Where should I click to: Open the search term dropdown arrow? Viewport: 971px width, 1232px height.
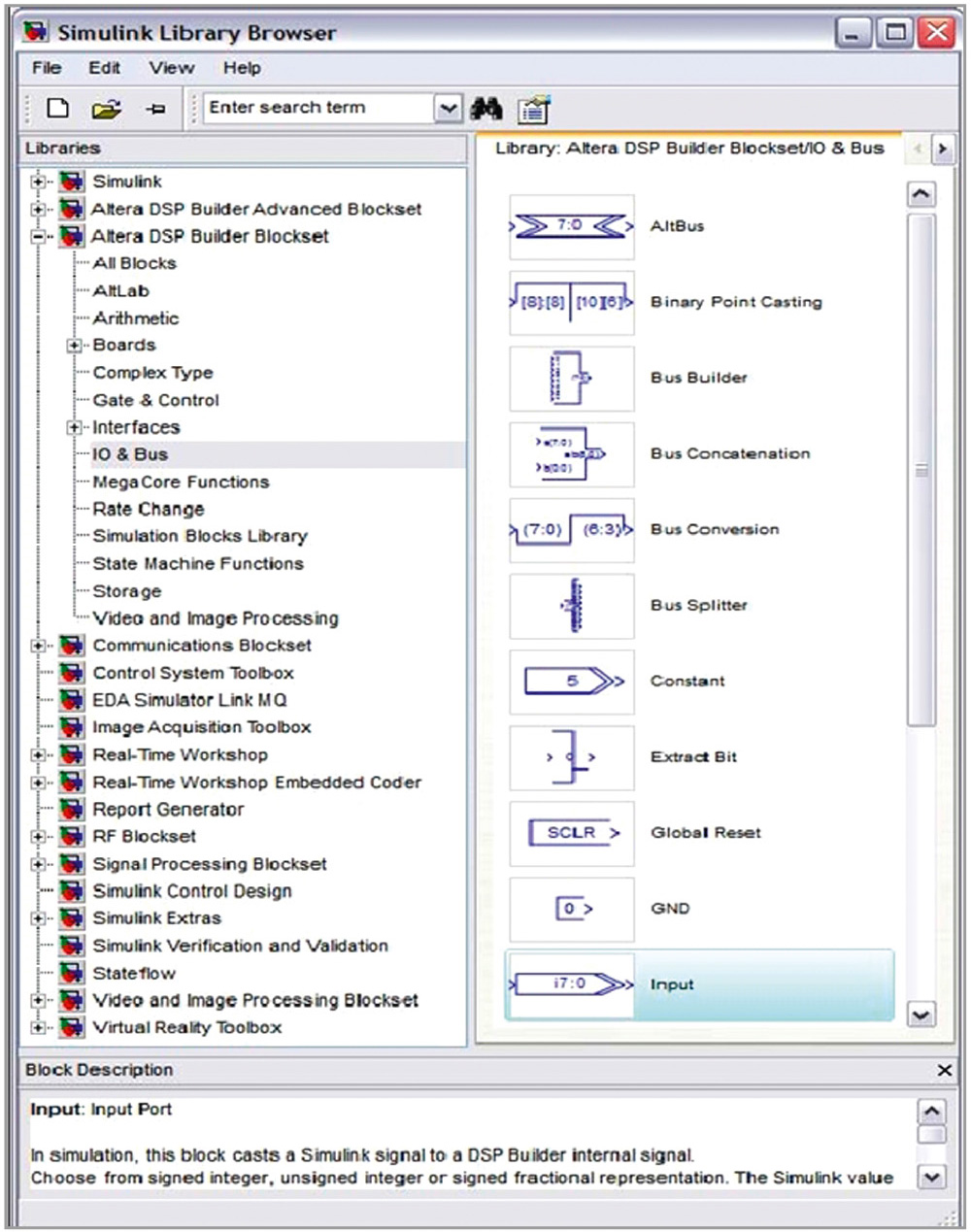click(x=448, y=109)
